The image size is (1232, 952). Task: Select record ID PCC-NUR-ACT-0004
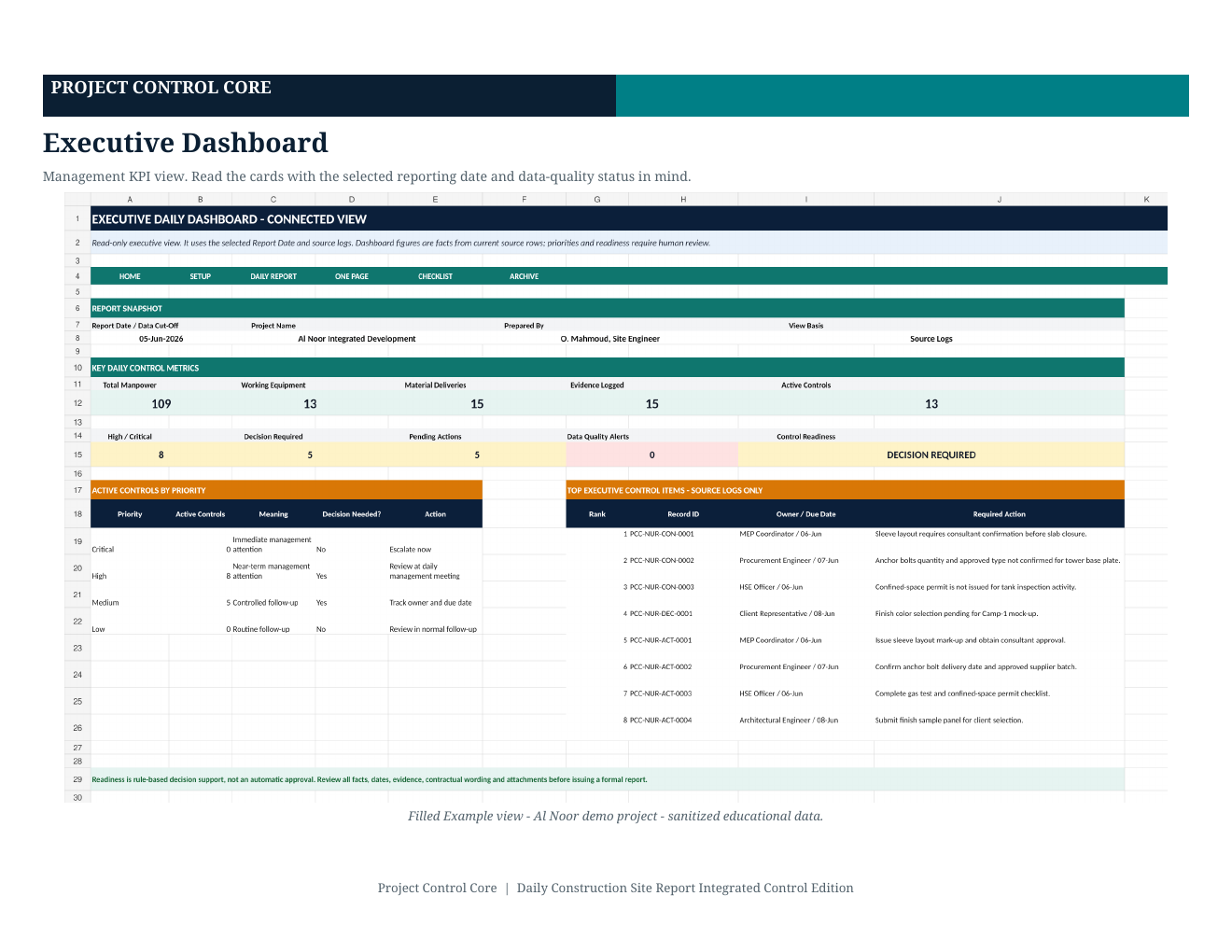pyautogui.click(x=661, y=721)
